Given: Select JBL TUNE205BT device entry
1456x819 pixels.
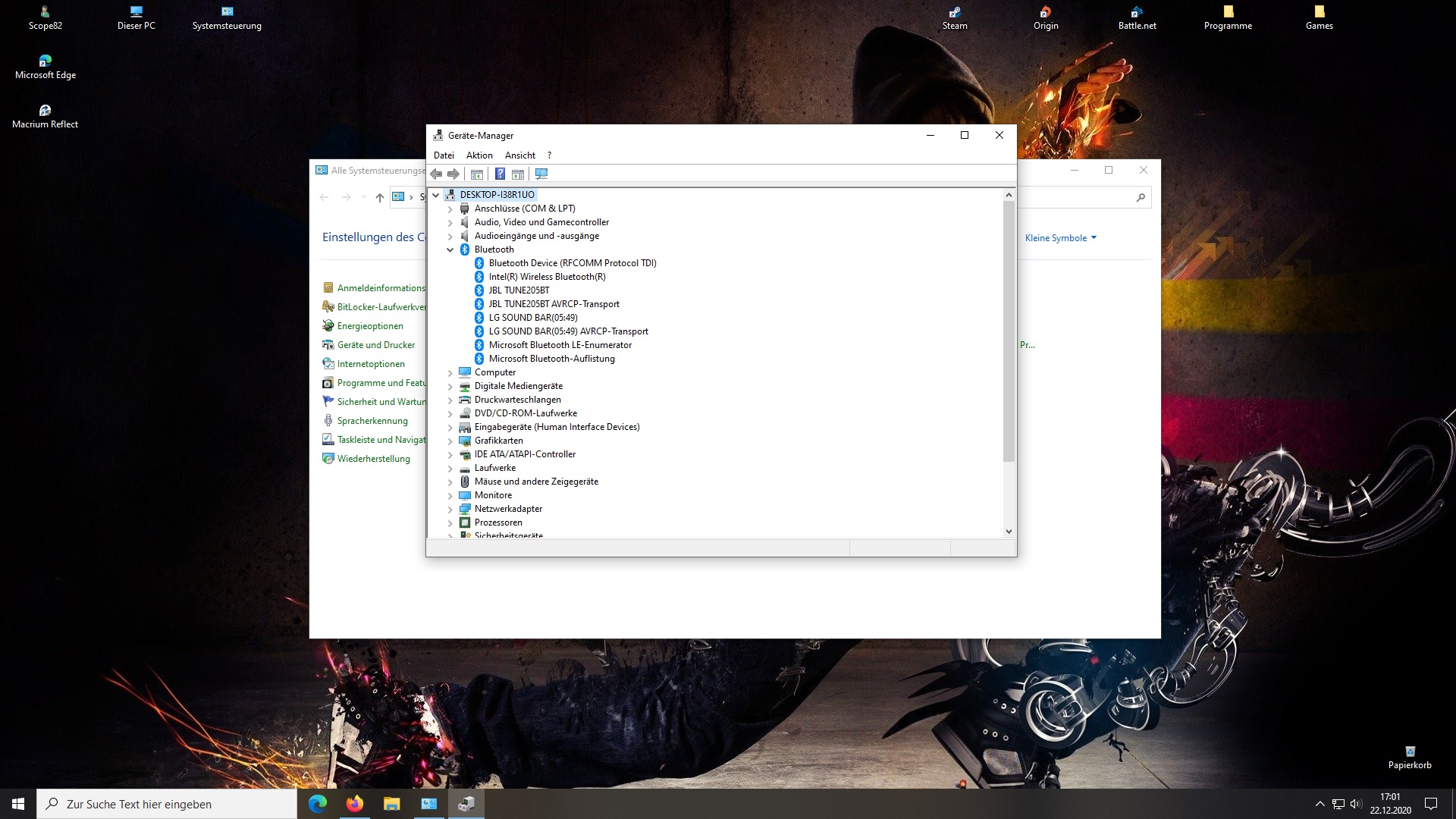Looking at the screenshot, I should click(x=519, y=290).
